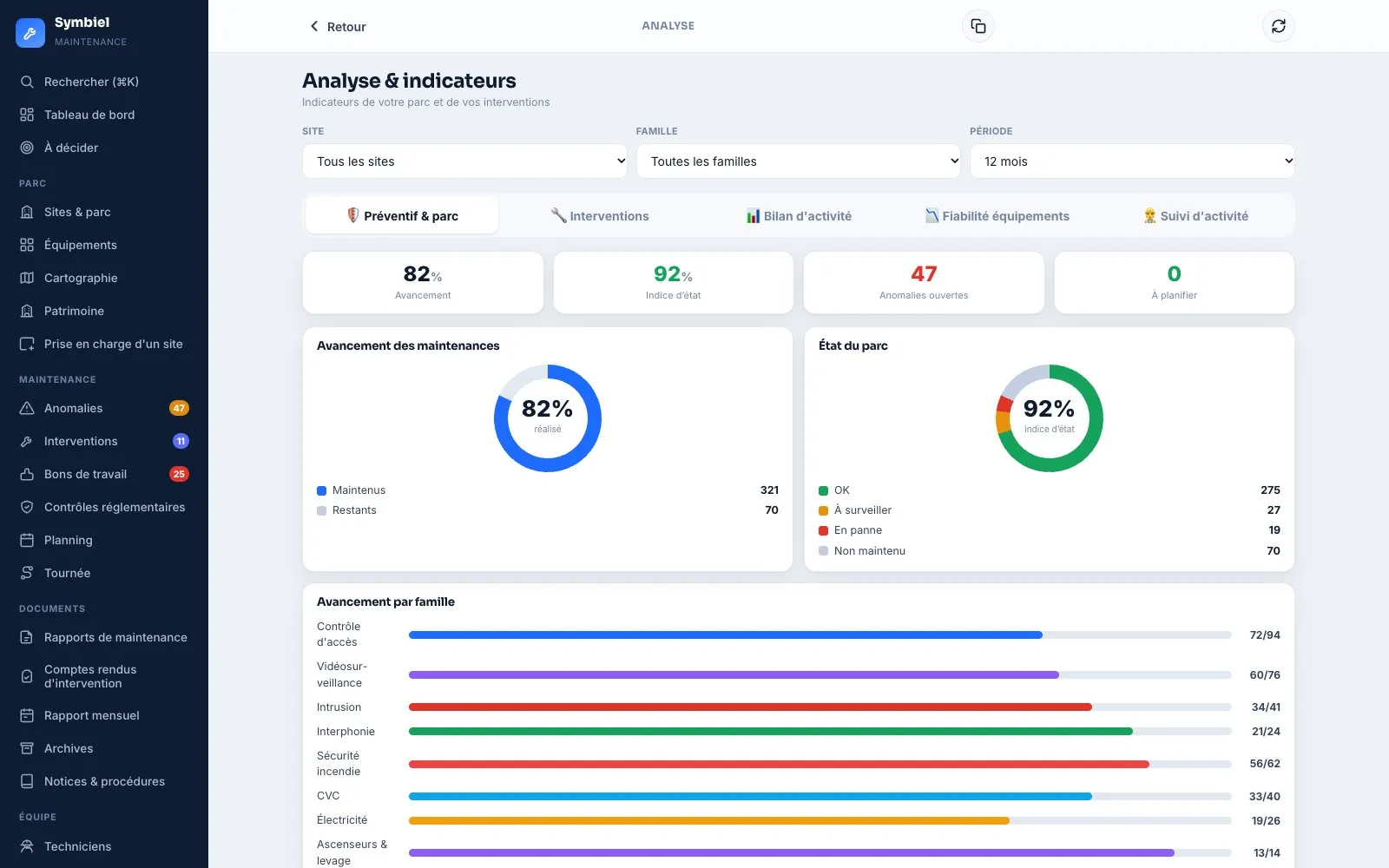The height and width of the screenshot is (868, 1389).
Task: Open the Fiabilité équipements tab
Action: [x=997, y=215]
